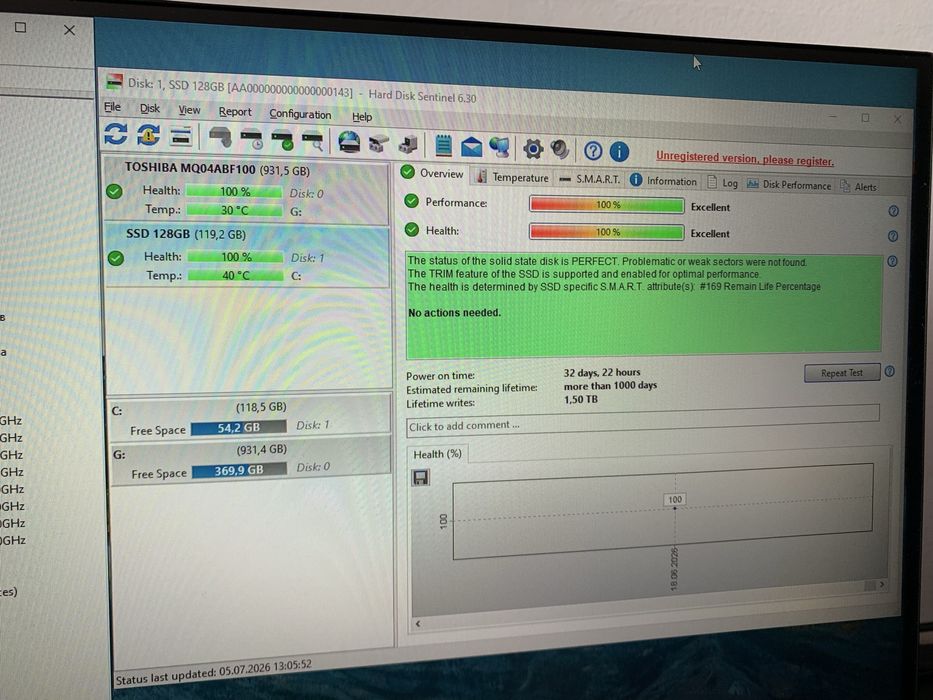Click the globe and monitor network icon
933x700 pixels.
click(500, 147)
